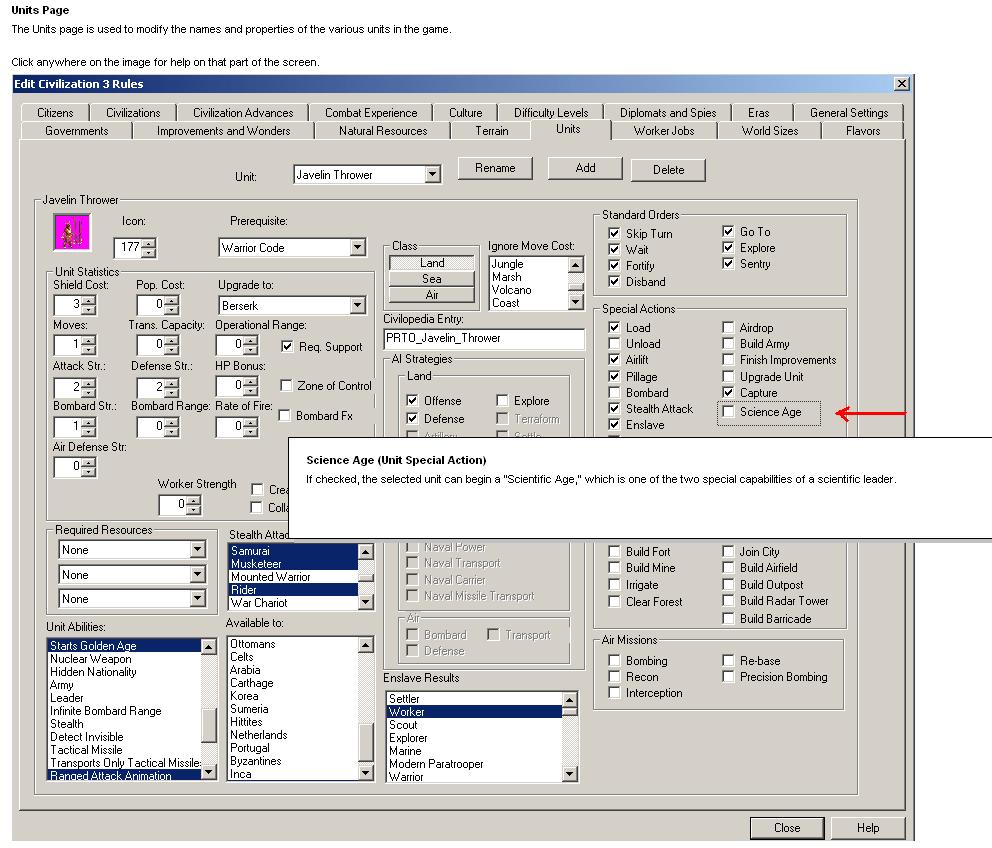Open Help with the Help button
Image resolution: width=992 pixels, height=848 pixels.
[868, 828]
